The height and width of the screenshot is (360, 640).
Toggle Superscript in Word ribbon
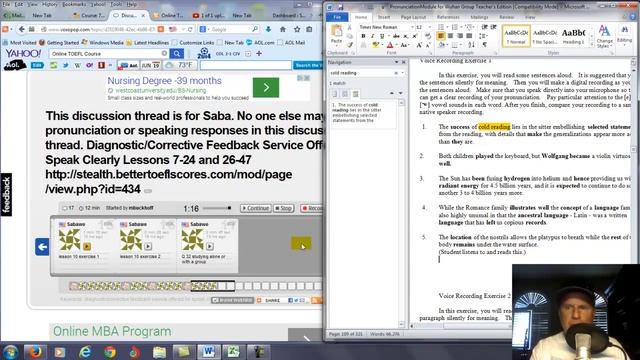(414, 36)
